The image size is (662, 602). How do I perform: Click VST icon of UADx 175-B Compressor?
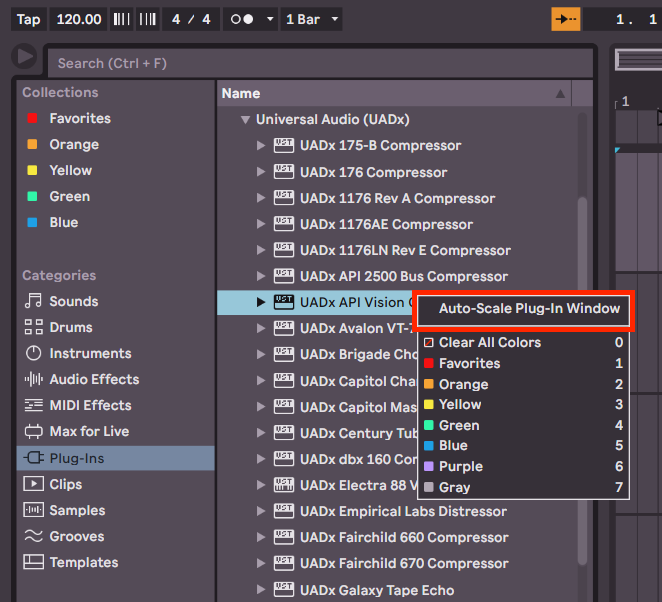pos(284,146)
